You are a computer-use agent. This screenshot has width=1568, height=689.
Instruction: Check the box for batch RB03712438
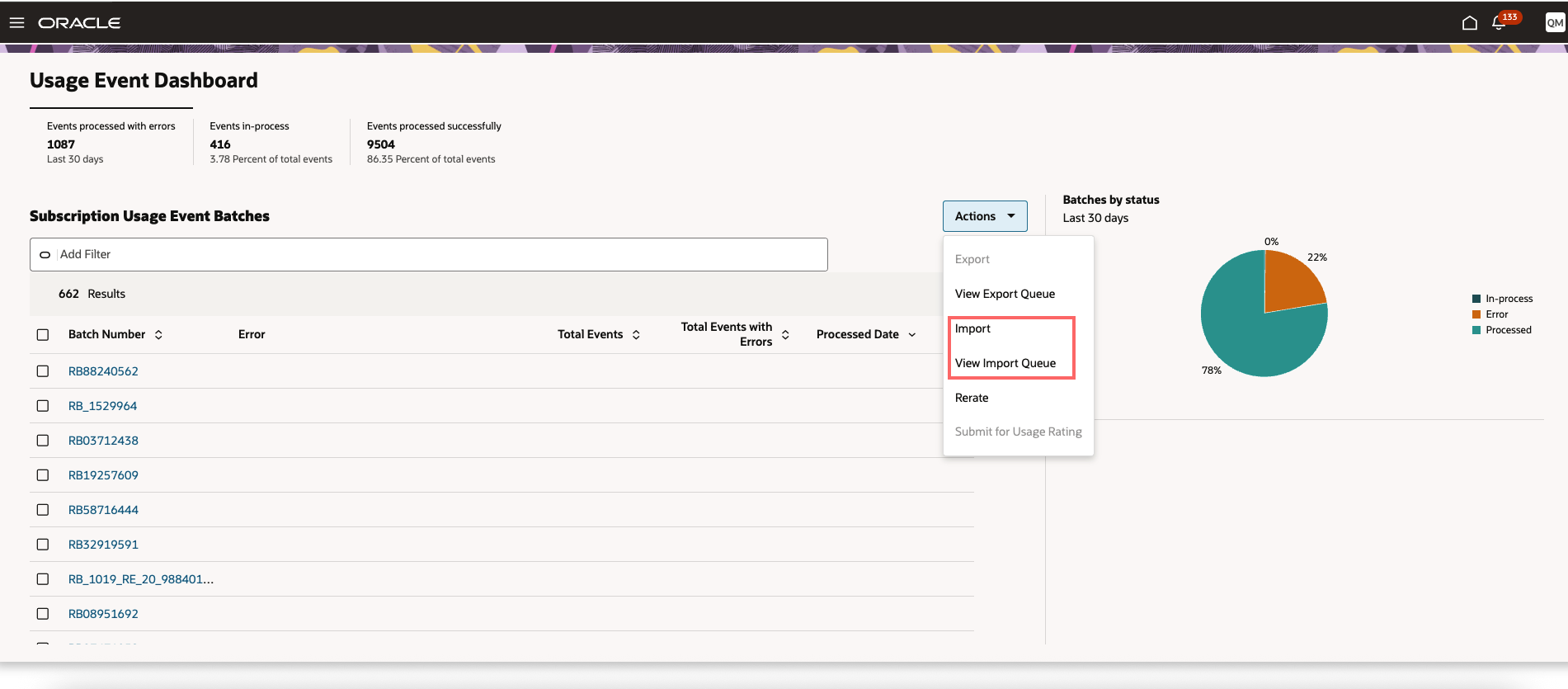(43, 441)
